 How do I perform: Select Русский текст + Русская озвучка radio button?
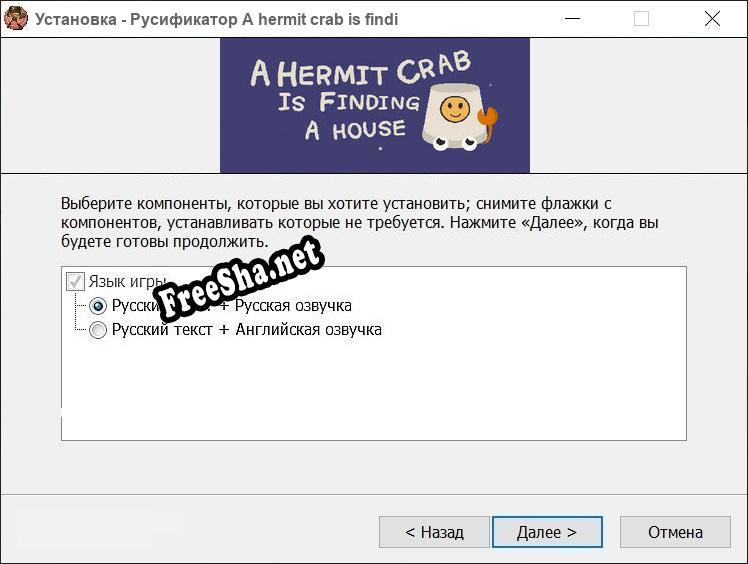(x=98, y=306)
